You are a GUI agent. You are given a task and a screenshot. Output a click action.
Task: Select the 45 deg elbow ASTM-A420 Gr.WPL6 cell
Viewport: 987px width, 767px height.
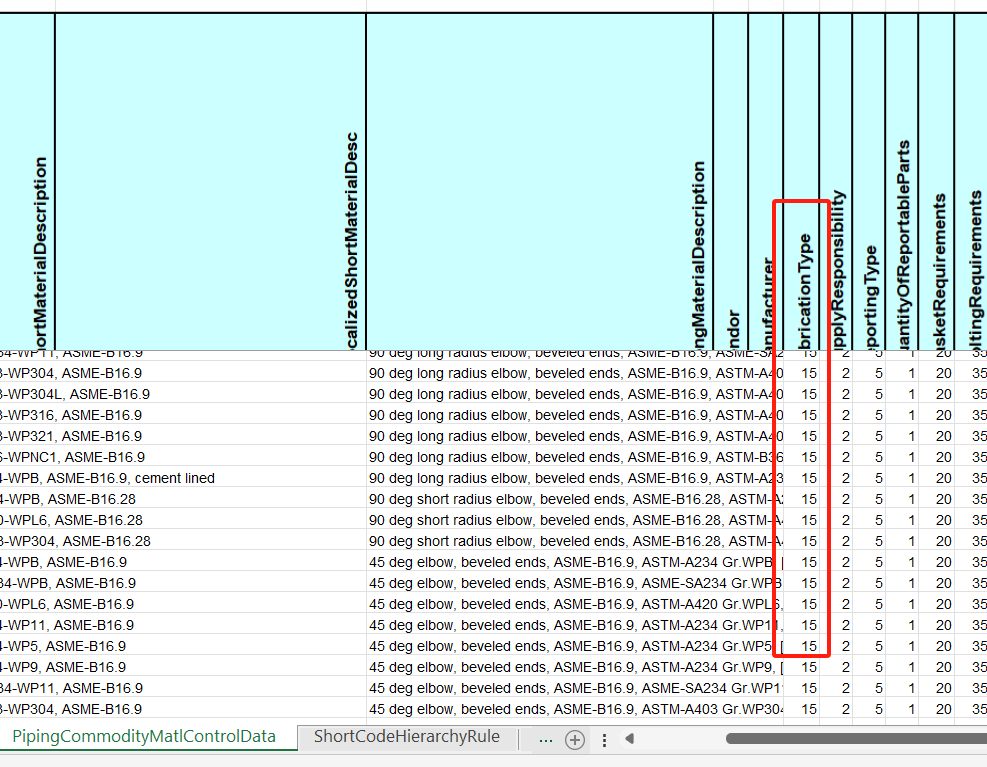[x=575, y=605]
